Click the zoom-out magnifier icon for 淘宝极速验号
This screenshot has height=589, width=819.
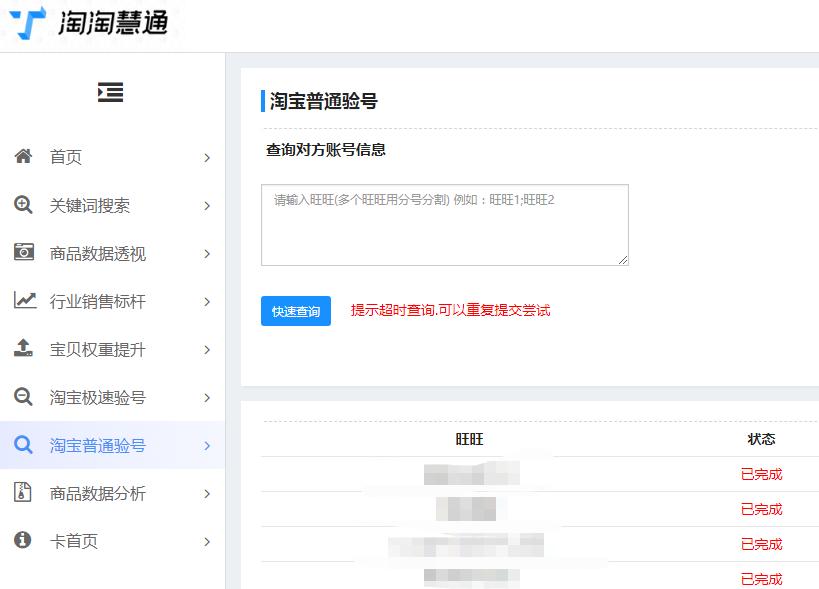(24, 397)
